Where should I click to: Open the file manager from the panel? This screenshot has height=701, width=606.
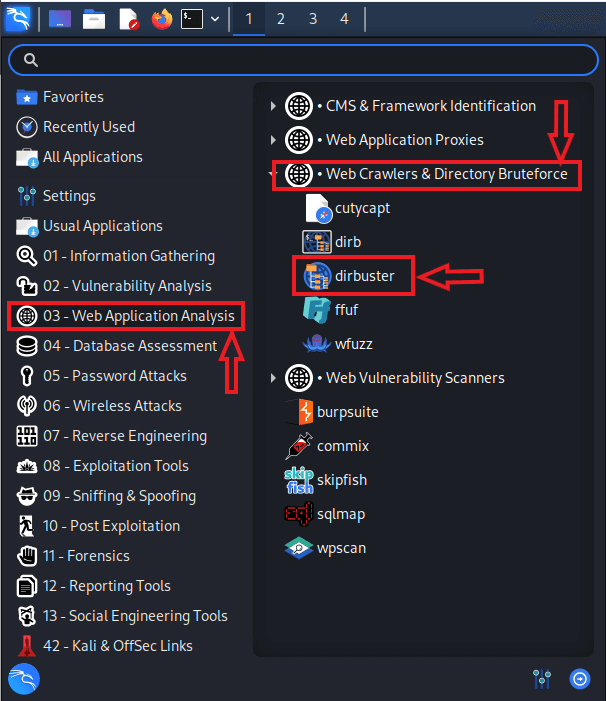pyautogui.click(x=94, y=19)
